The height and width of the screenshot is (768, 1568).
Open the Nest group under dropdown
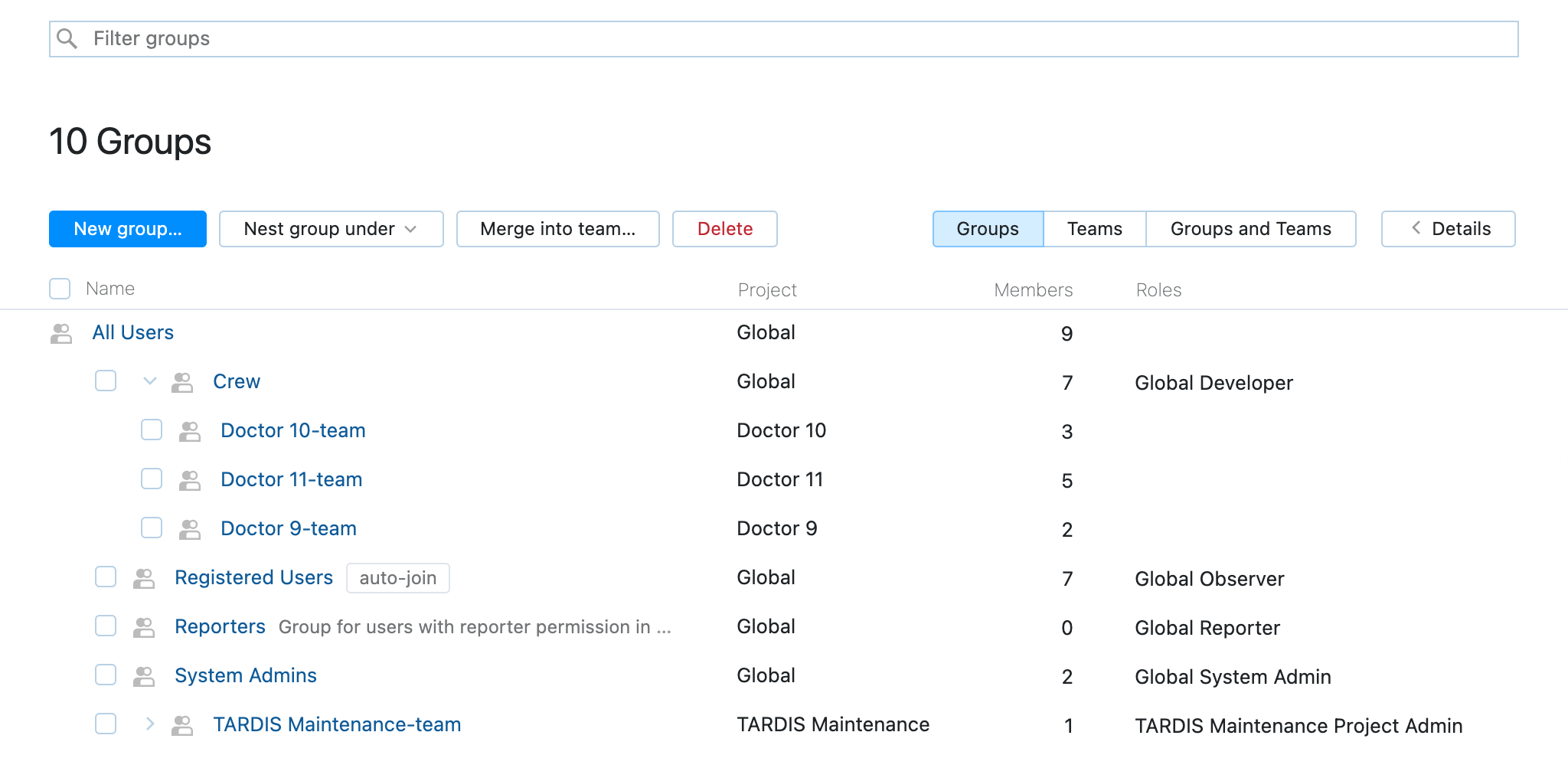tap(331, 228)
